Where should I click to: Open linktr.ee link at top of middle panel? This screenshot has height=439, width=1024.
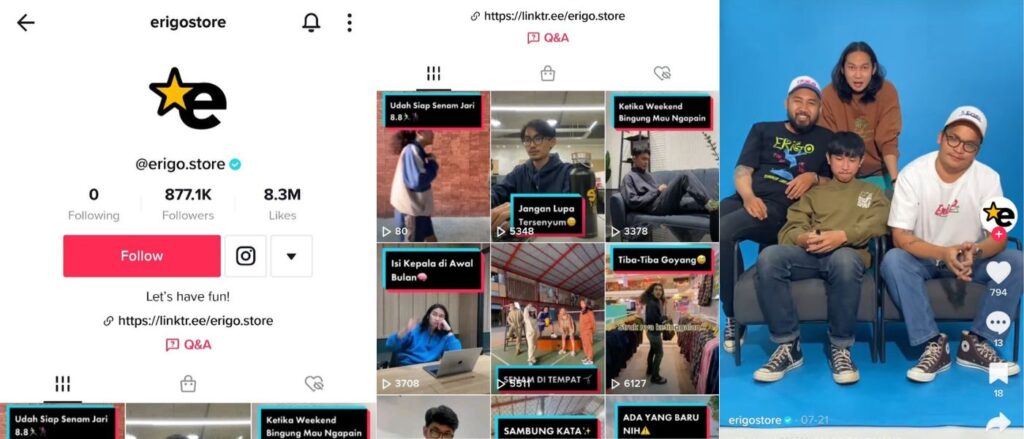[x=547, y=16]
